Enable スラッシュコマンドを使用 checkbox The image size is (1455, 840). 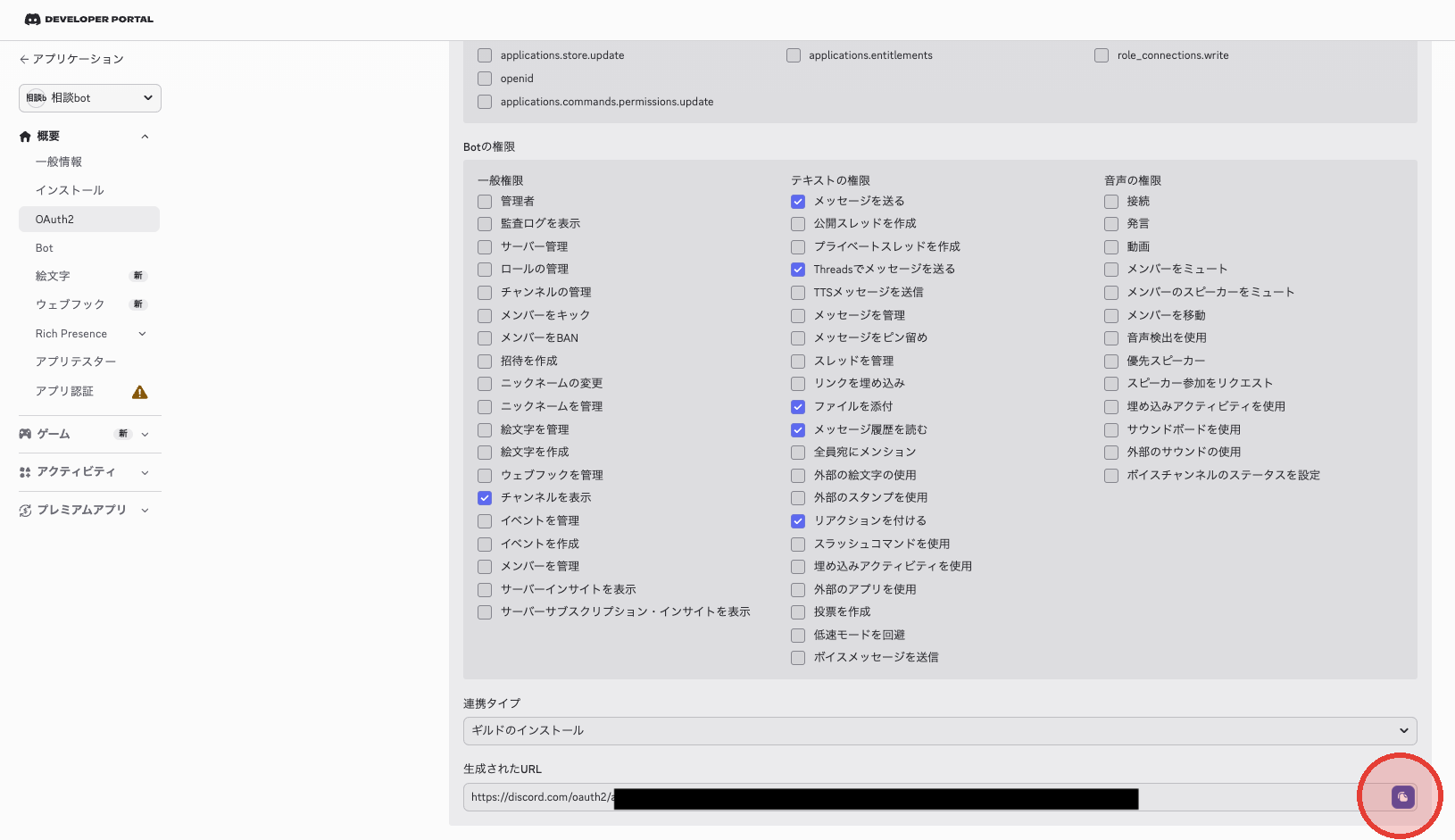pos(798,545)
